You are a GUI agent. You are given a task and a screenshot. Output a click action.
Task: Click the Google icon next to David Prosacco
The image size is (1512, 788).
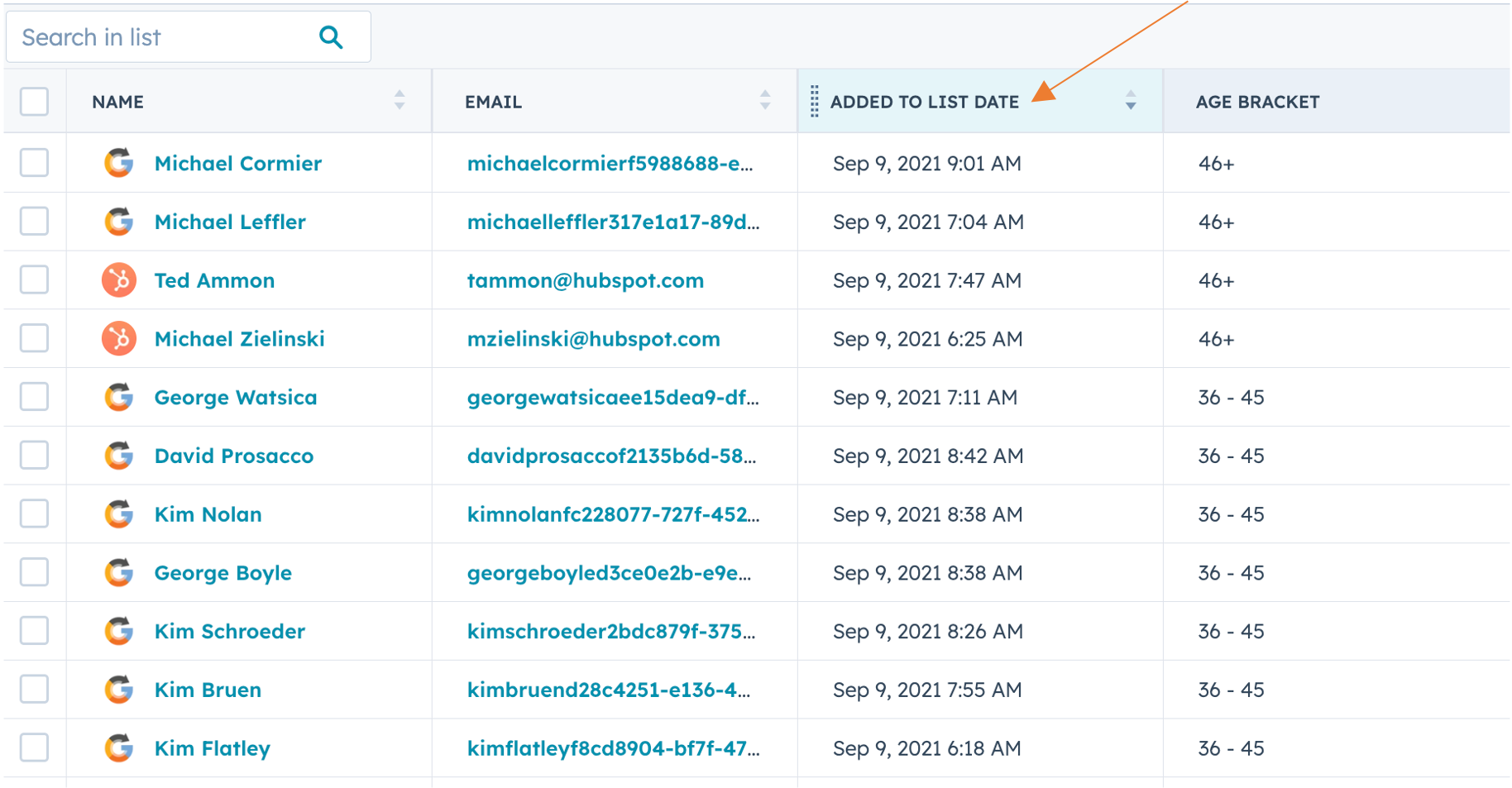(x=118, y=456)
